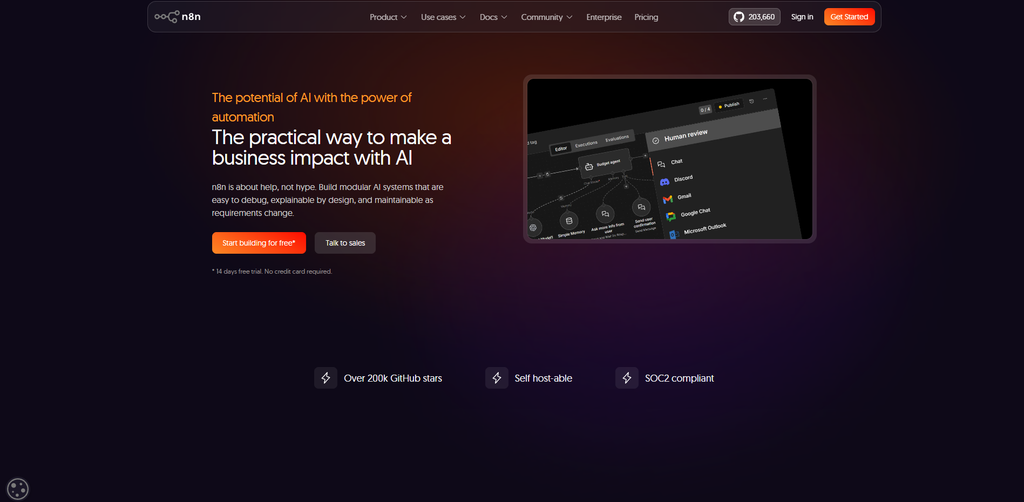Click the '14 days free trial' footnote

(x=272, y=272)
